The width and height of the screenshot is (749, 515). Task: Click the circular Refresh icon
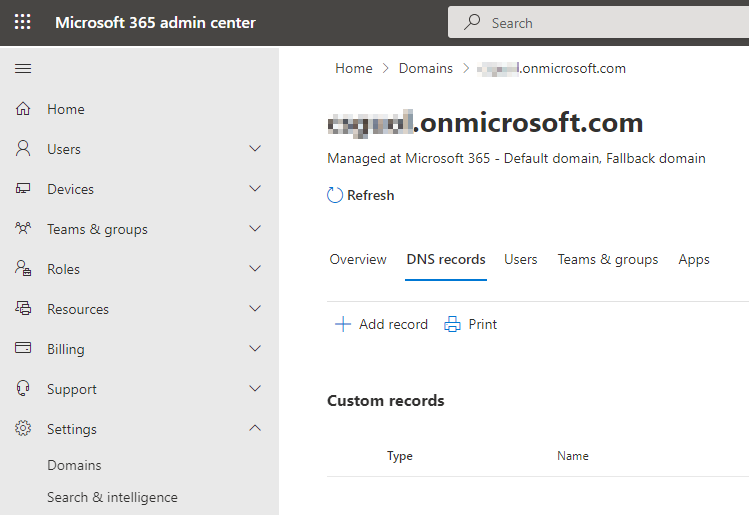tap(335, 195)
